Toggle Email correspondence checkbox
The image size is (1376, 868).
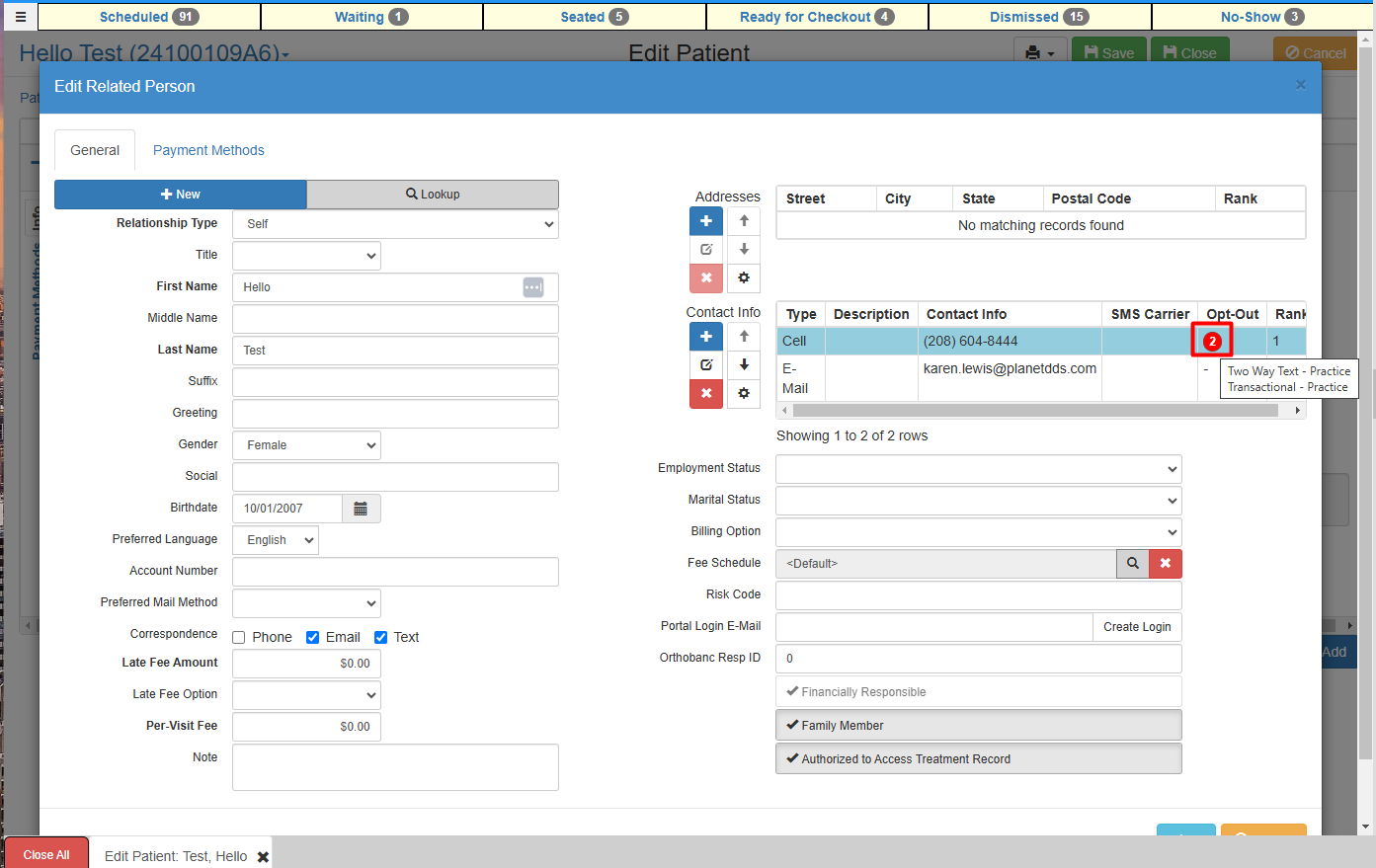[312, 638]
